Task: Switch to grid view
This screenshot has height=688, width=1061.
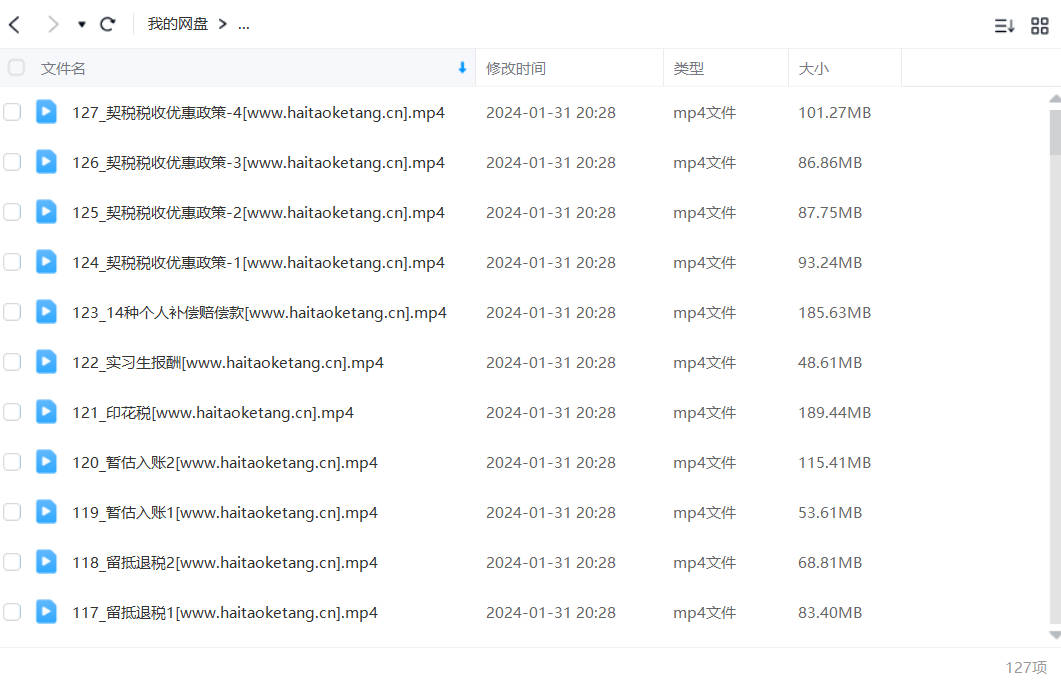Action: tap(1039, 26)
